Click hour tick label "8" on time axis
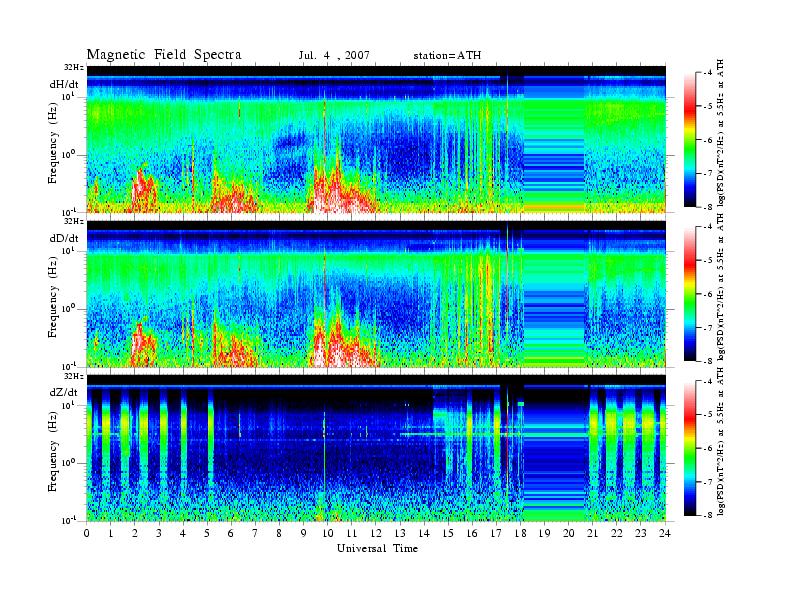This screenshot has width=792, height=612. 279,533
